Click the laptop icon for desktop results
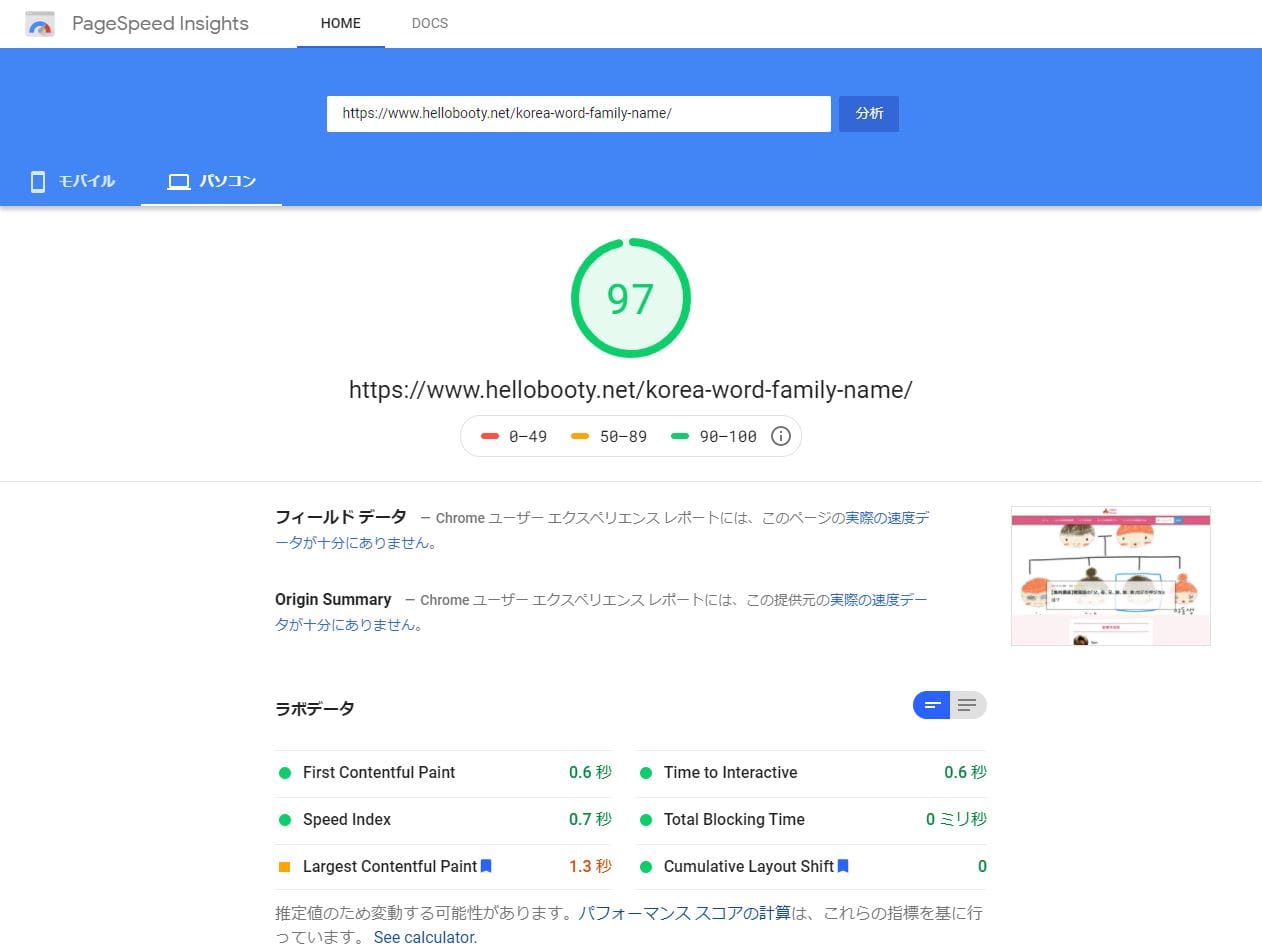This screenshot has width=1262, height=952. (179, 182)
